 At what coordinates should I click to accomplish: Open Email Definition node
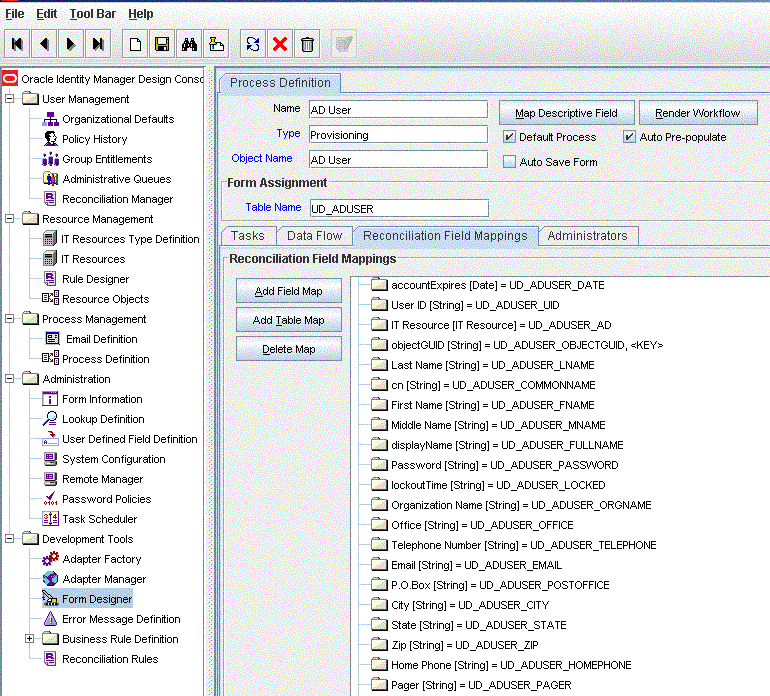pyautogui.click(x=91, y=339)
